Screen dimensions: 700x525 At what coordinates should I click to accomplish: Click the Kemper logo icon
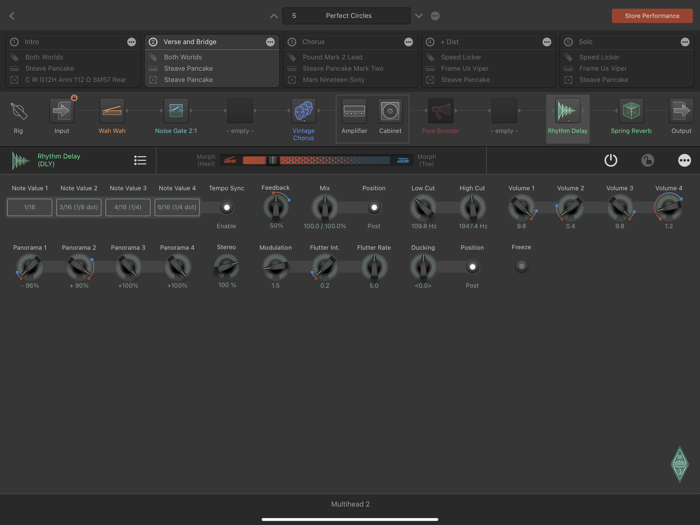(679, 465)
